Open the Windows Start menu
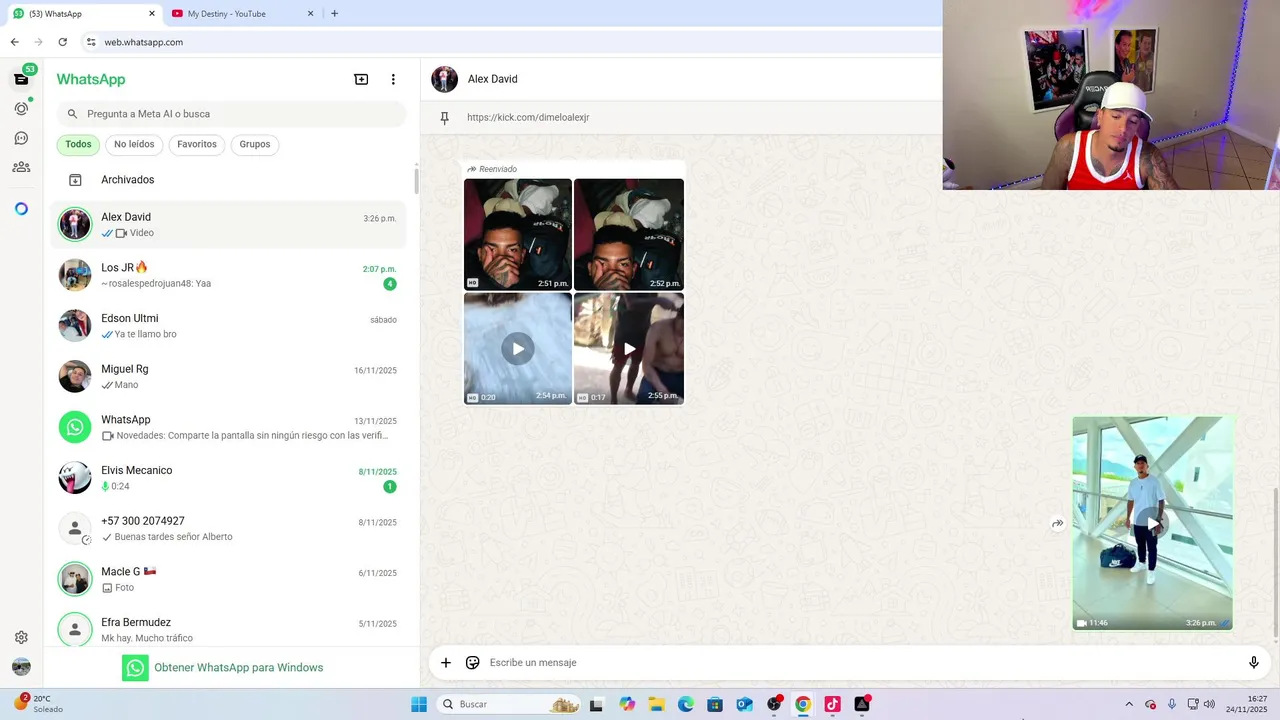Screen dimensions: 1280x720 coord(419,704)
